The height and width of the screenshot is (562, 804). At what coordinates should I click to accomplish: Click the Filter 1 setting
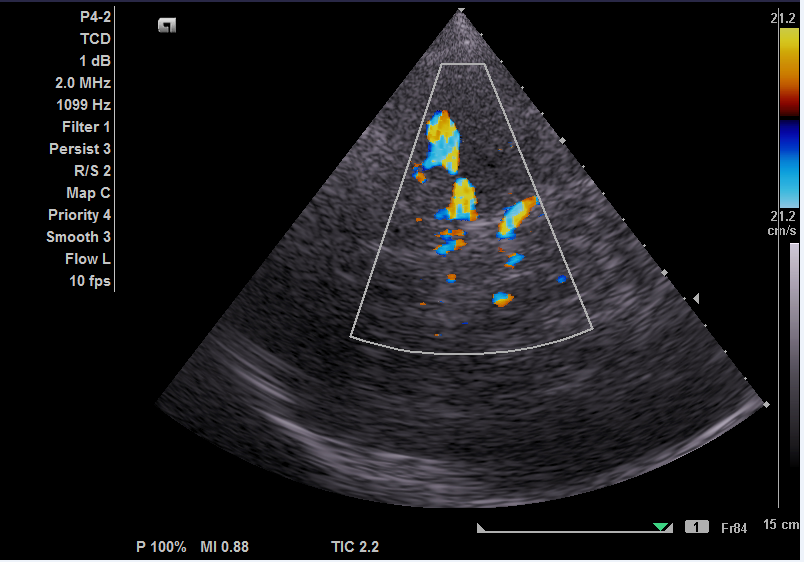(86, 127)
